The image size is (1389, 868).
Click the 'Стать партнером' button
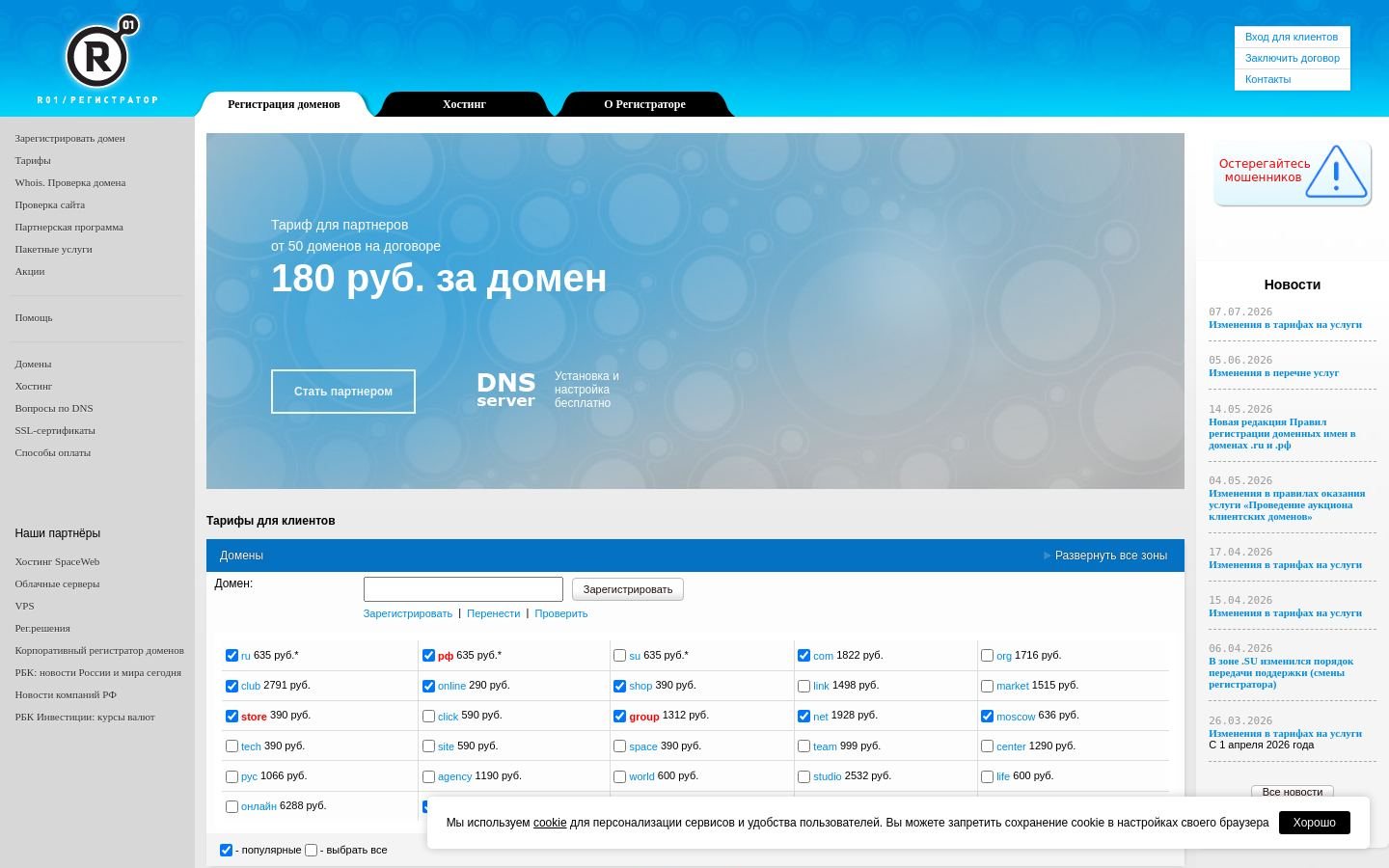point(343,392)
